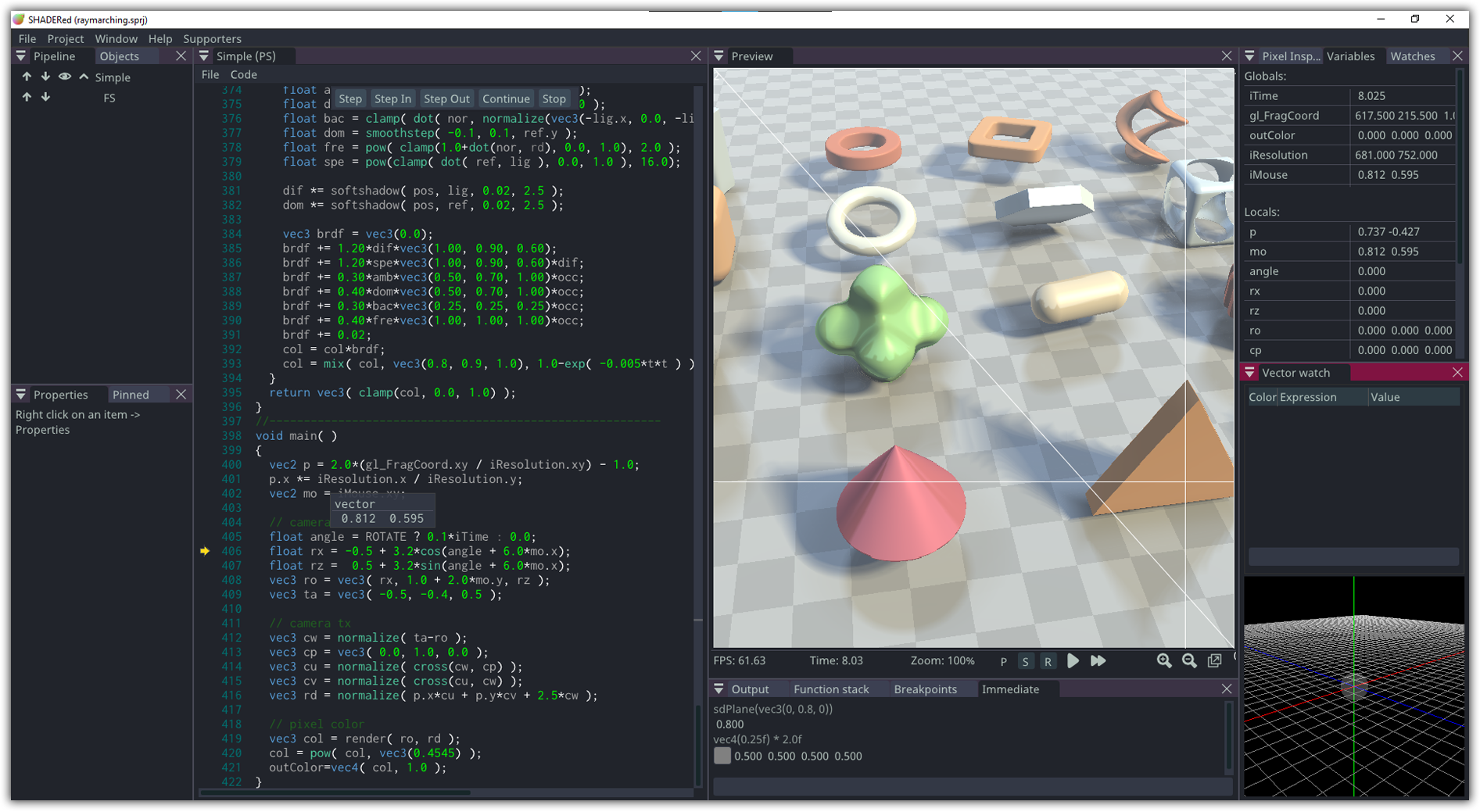Open the Project menu
Screen dimensions: 1480x812
pos(65,38)
